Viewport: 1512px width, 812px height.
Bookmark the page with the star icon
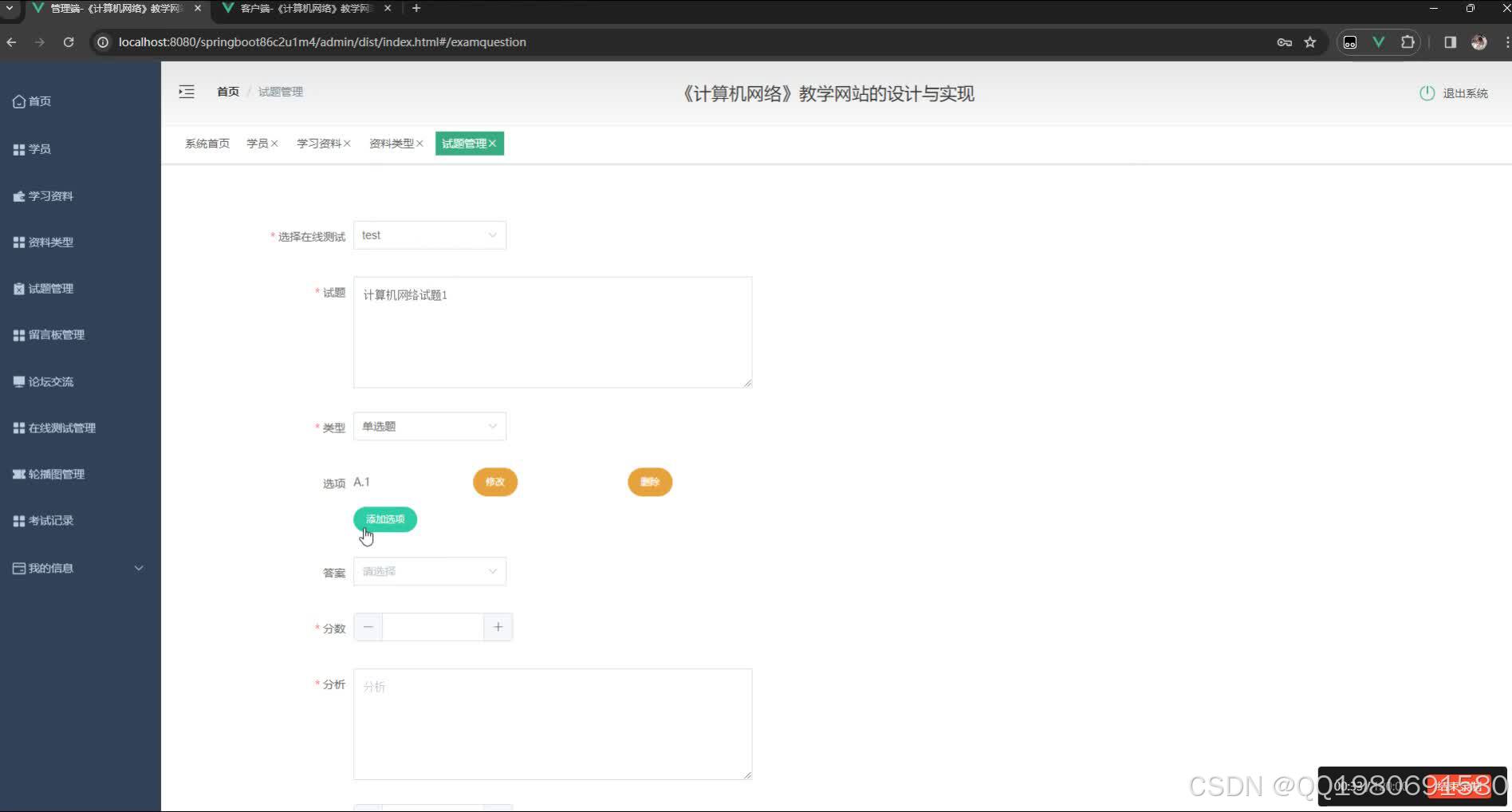coord(1310,42)
